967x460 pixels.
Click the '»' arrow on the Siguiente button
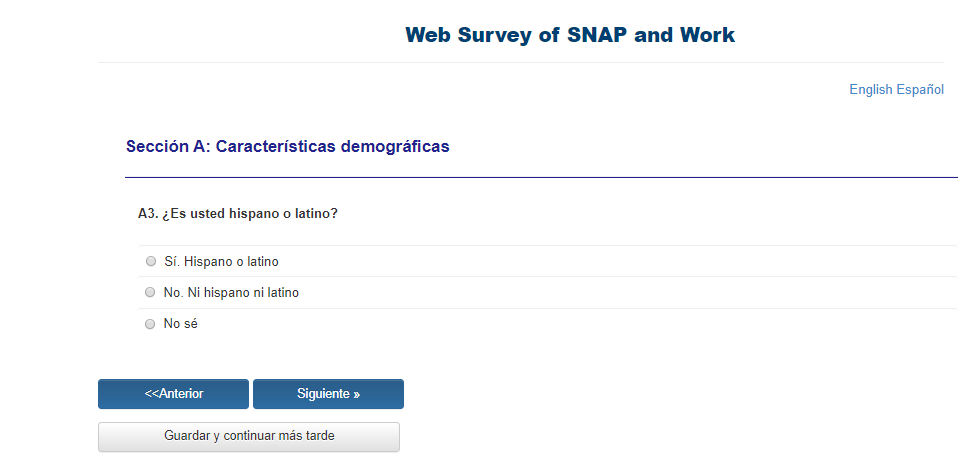click(x=356, y=394)
